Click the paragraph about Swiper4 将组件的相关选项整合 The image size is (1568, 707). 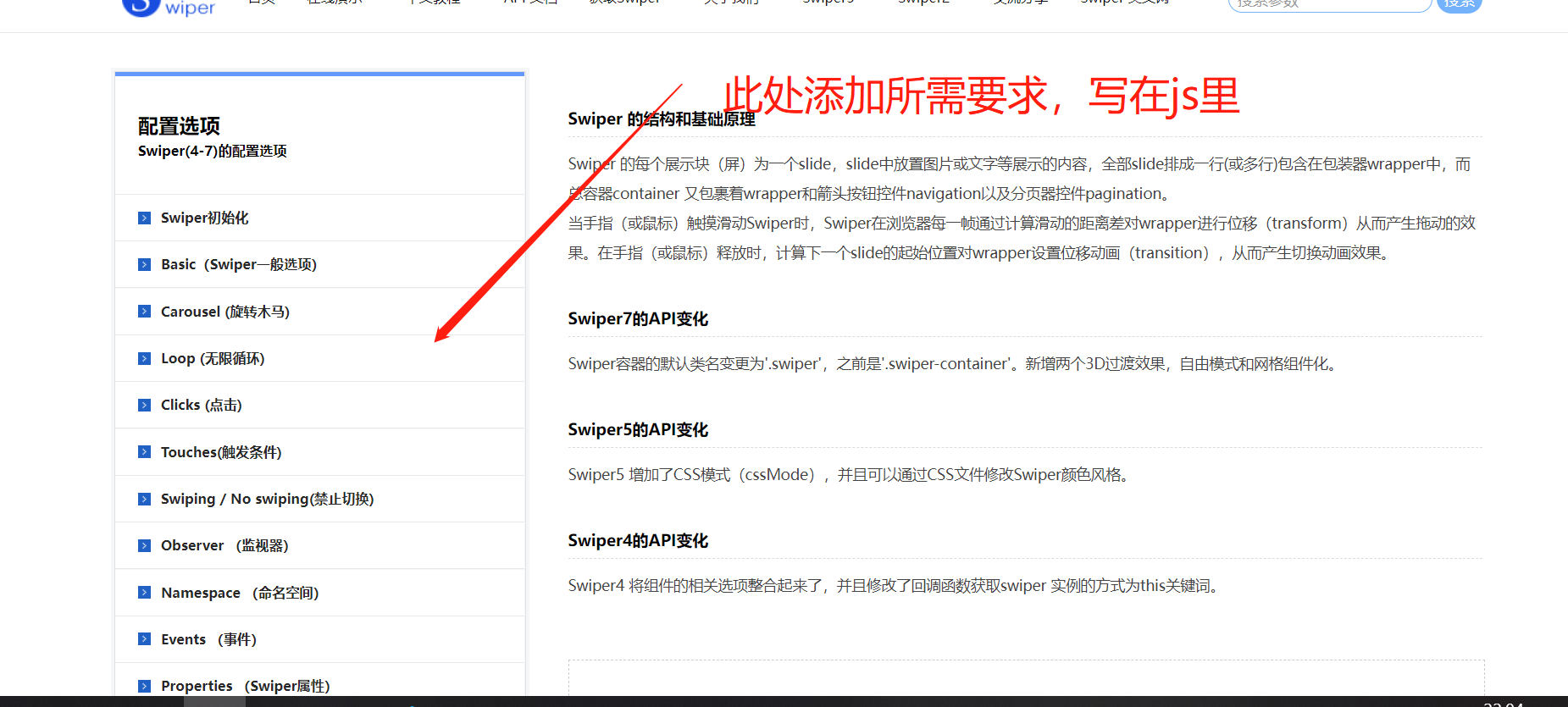[x=895, y=586]
